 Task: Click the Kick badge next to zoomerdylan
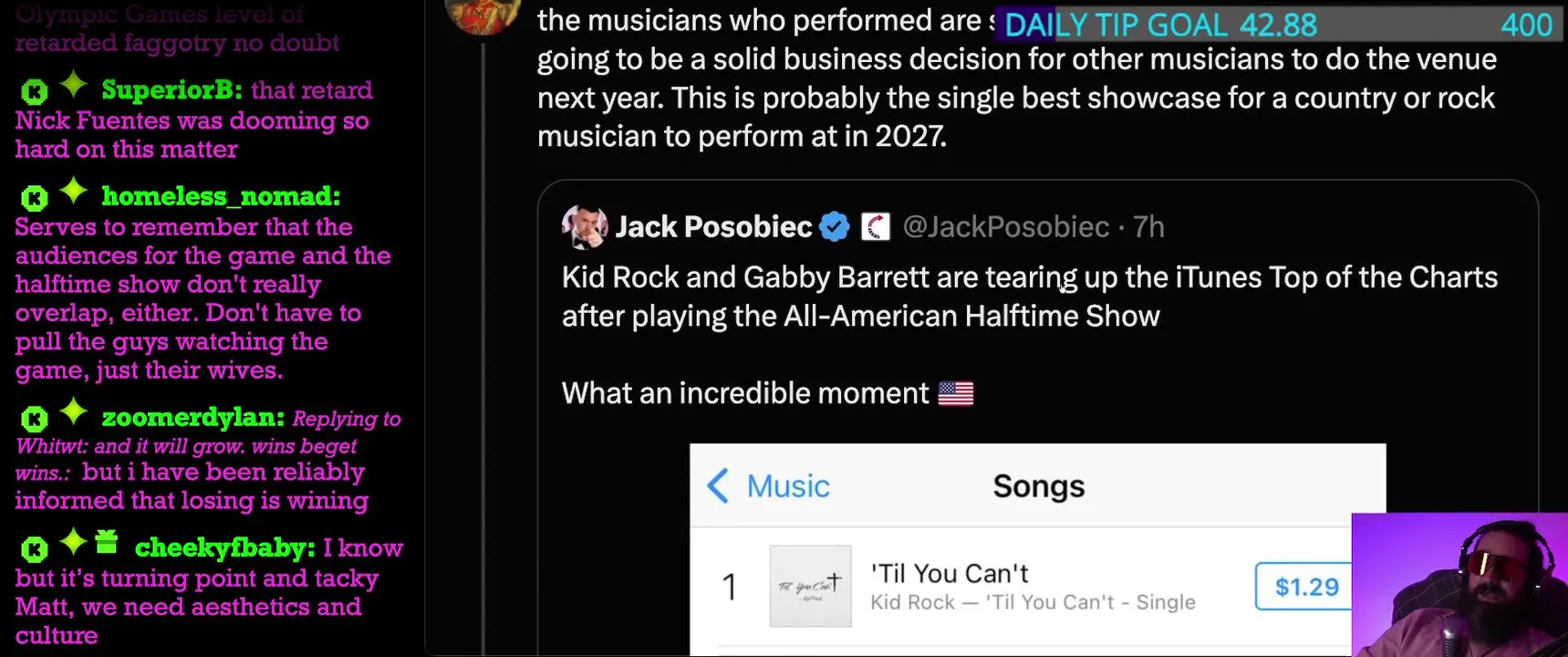(x=34, y=419)
